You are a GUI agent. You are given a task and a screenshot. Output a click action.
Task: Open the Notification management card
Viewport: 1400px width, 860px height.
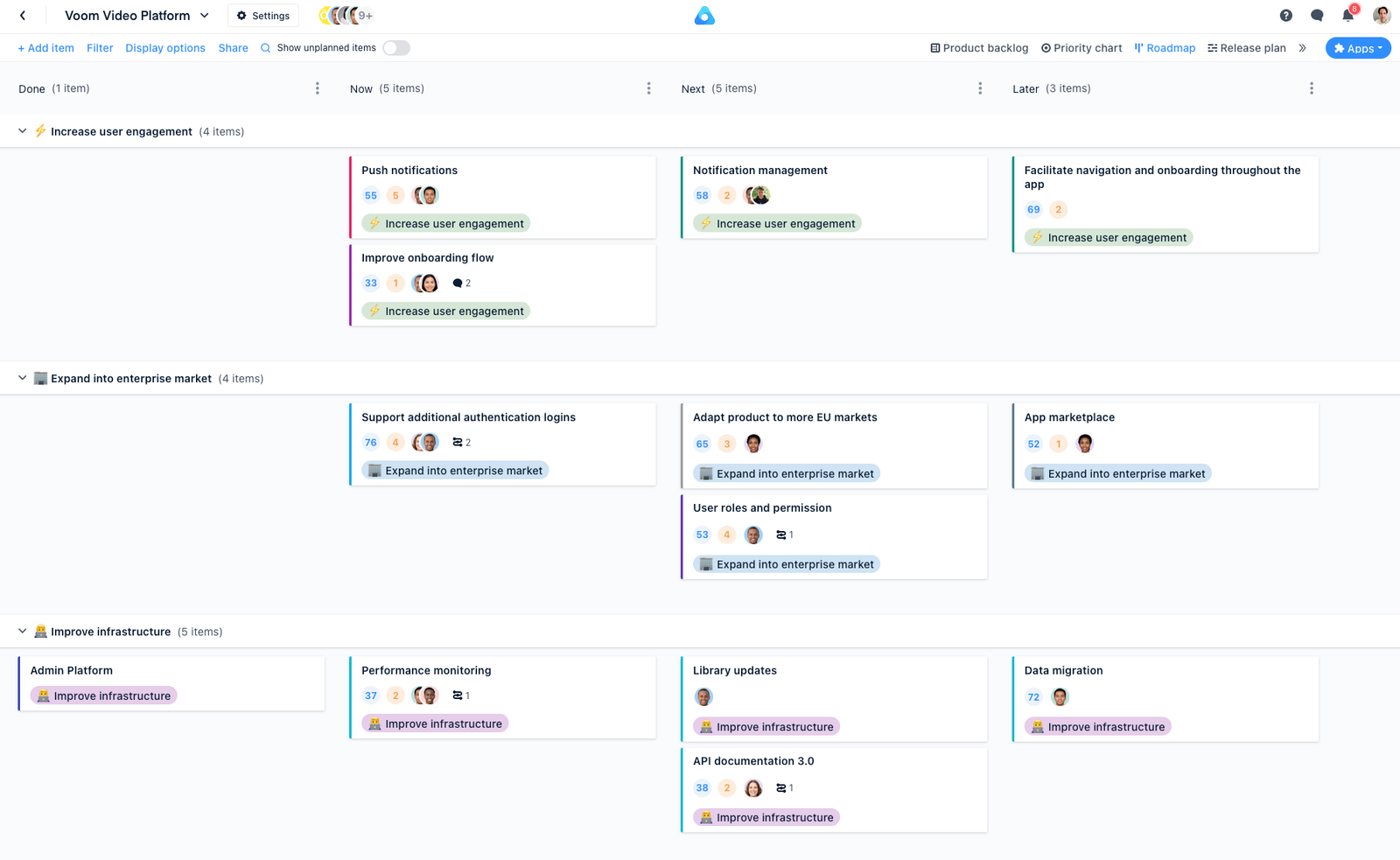point(835,198)
